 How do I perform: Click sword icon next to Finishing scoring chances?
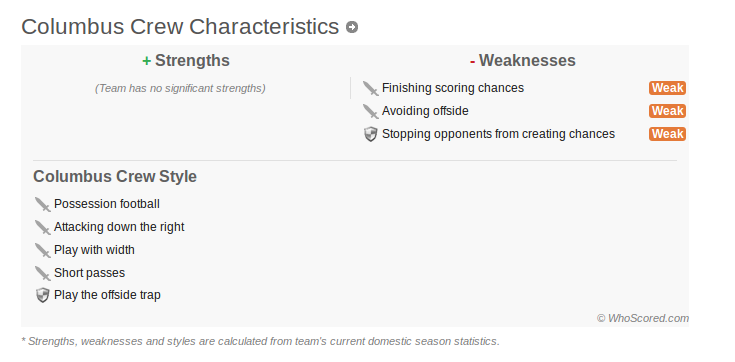pos(370,88)
